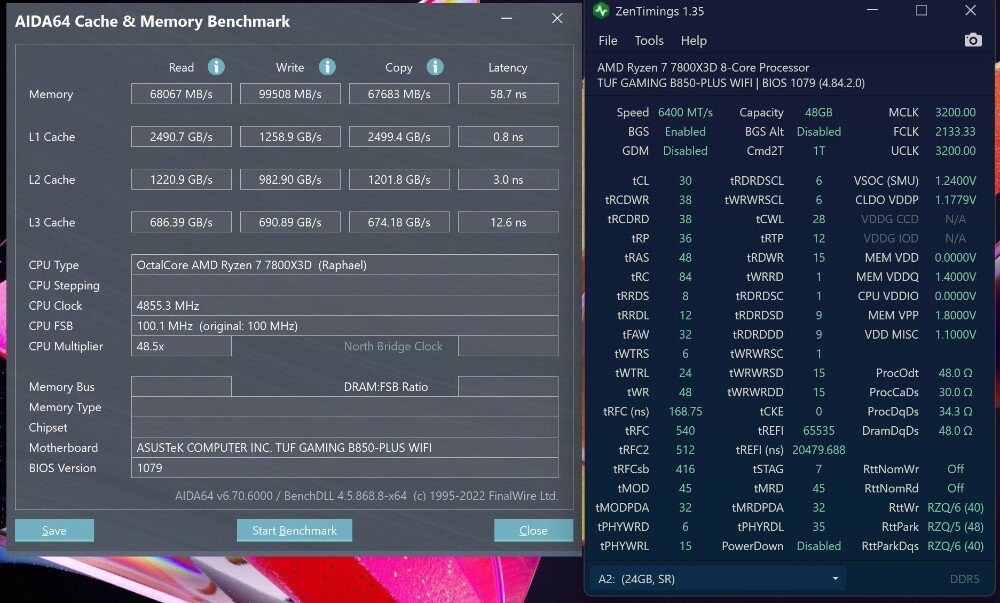Click Motherboard field ASUSTeK TUF GAMING B850-PLUS
This screenshot has width=1000, height=603.
344,447
